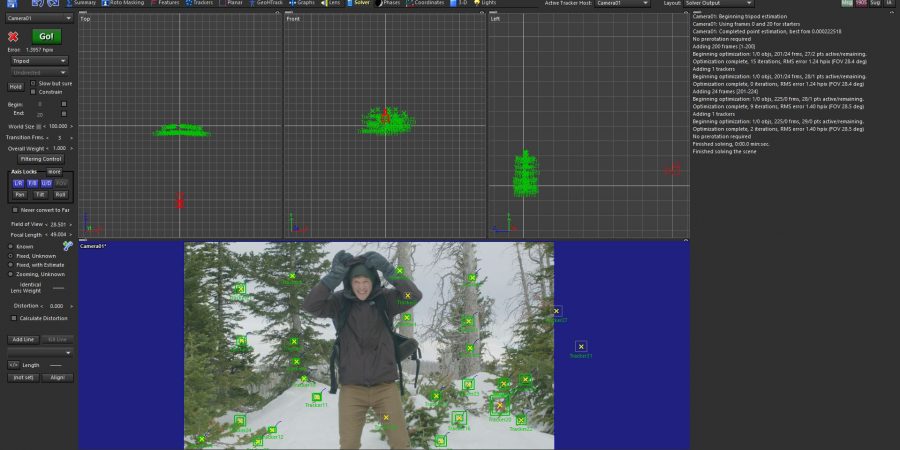This screenshot has height=450, width=900.
Task: Click the Filtering Control button
Action: [40, 158]
